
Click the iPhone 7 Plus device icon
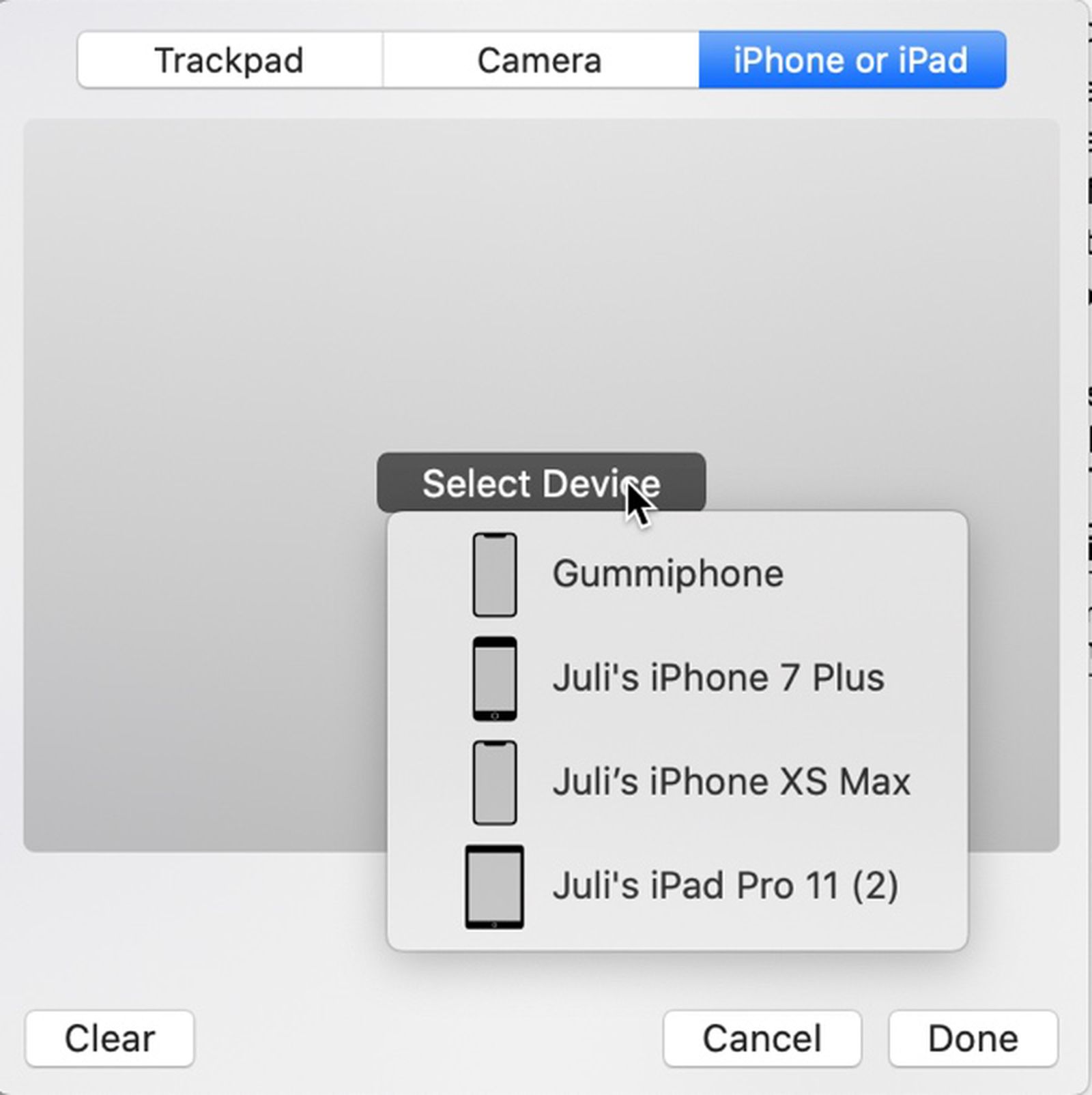click(494, 679)
